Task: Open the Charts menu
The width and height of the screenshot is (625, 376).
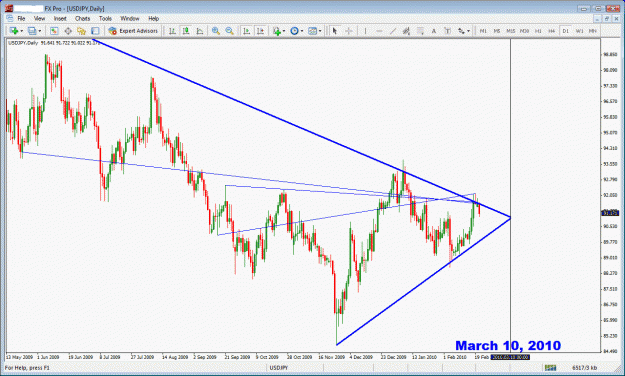Action: coord(83,18)
